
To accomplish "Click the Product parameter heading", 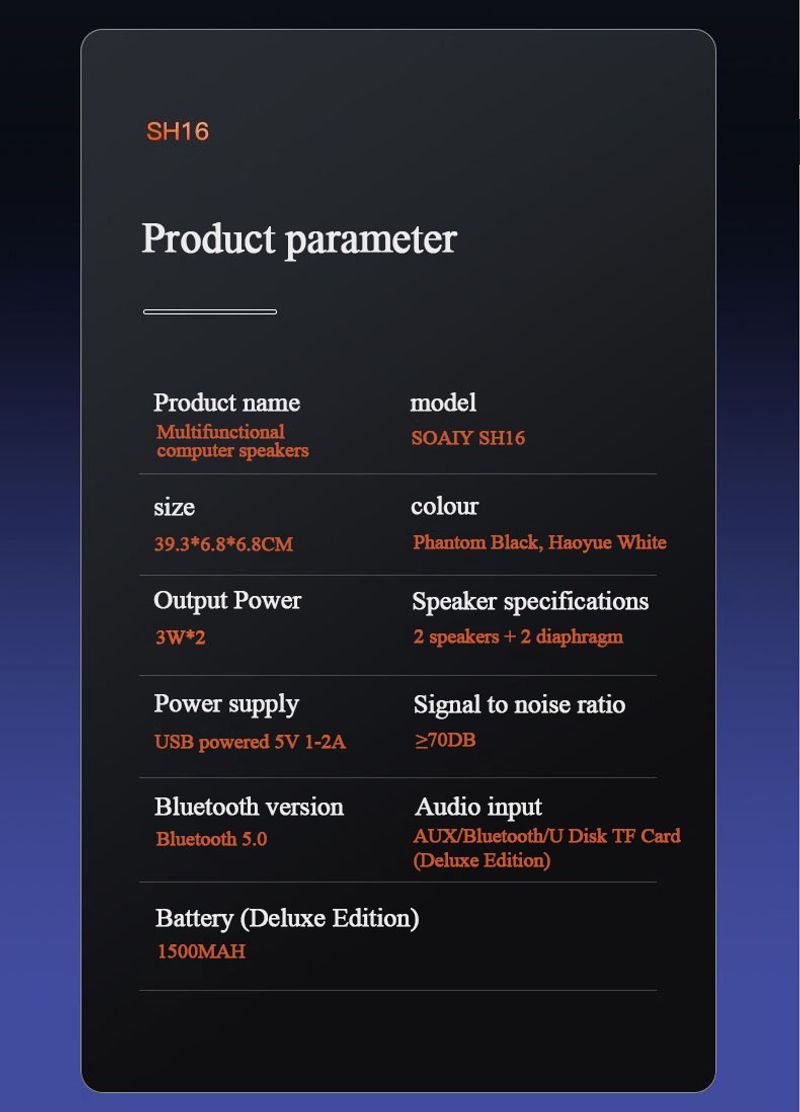I will [x=299, y=240].
